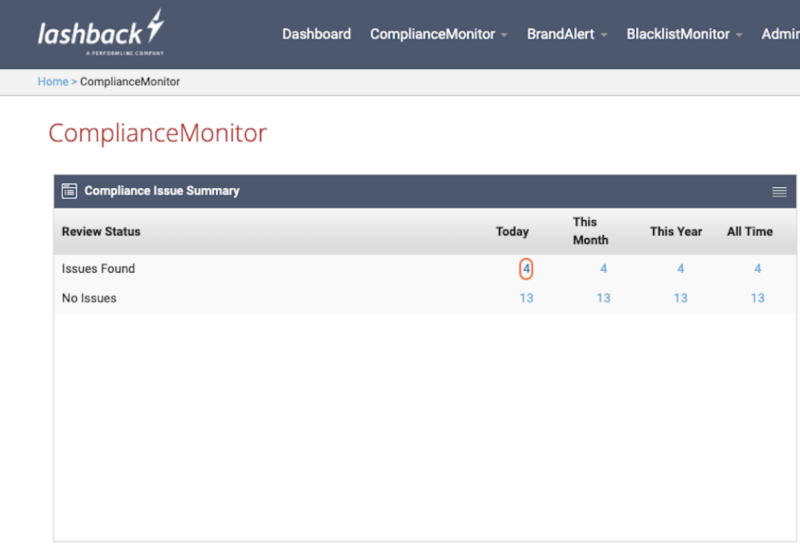Click the Compliance Issue Summary panel list icon
This screenshot has height=548, width=800.
69,191
